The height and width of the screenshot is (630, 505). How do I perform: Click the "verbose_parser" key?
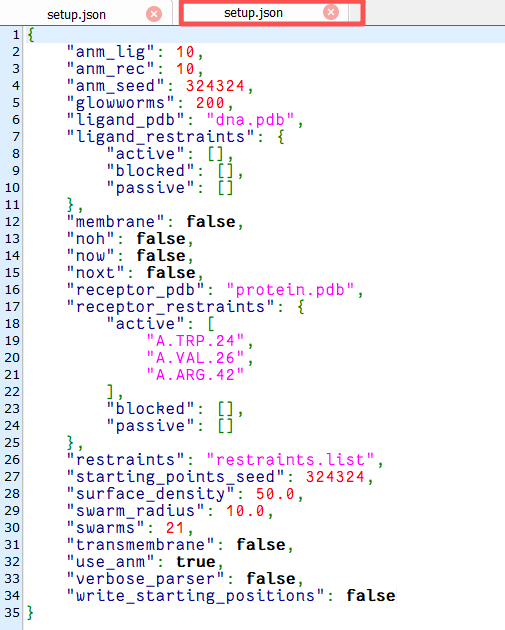coord(145,579)
